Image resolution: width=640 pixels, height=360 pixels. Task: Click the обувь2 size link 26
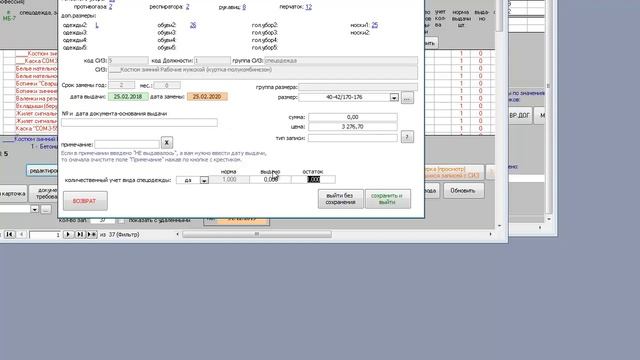click(x=193, y=25)
